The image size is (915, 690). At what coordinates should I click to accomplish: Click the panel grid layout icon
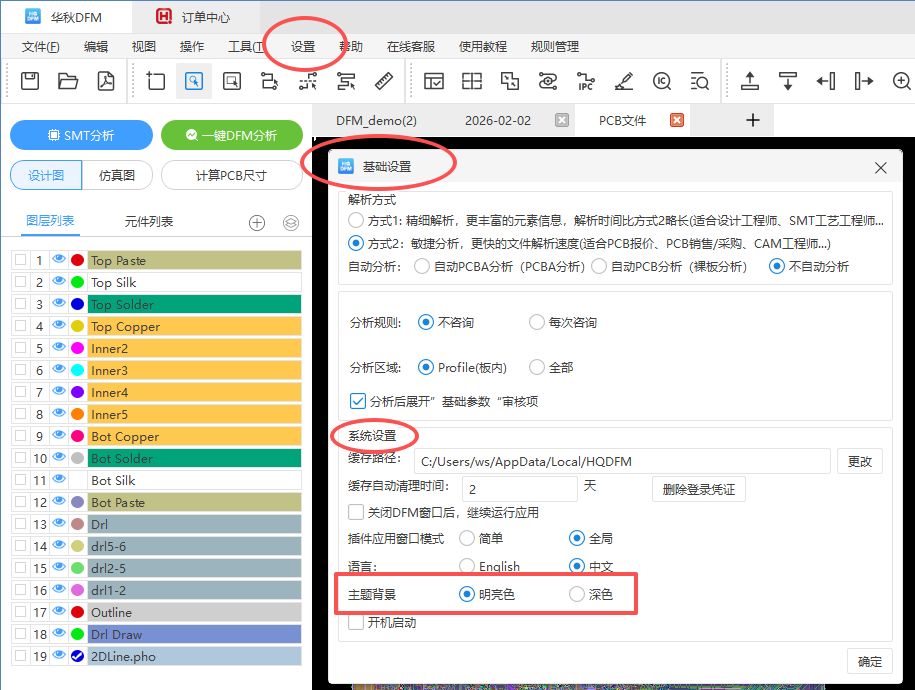[472, 81]
